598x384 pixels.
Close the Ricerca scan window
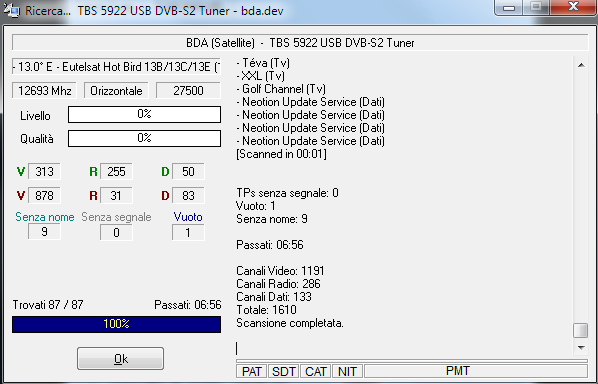point(573,7)
